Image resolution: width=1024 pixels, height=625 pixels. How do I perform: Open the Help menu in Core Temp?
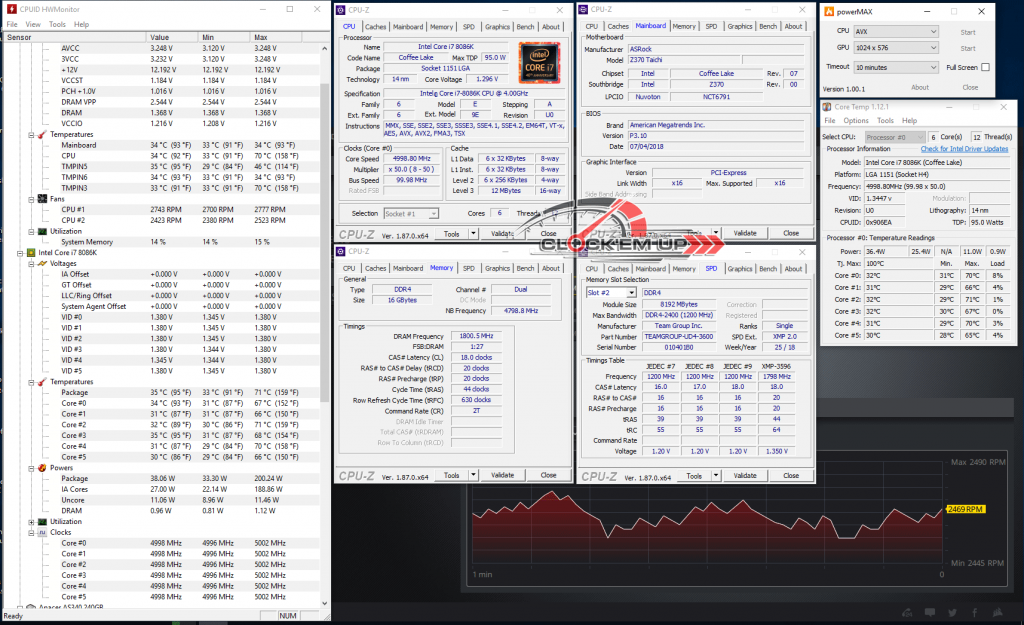point(909,121)
